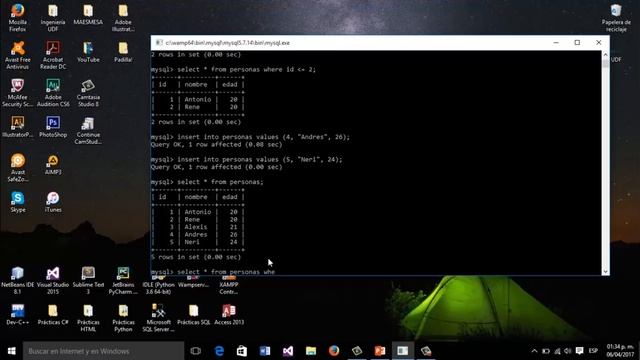Close the mysql.exe console window
The image size is (640, 360).
[598, 42]
